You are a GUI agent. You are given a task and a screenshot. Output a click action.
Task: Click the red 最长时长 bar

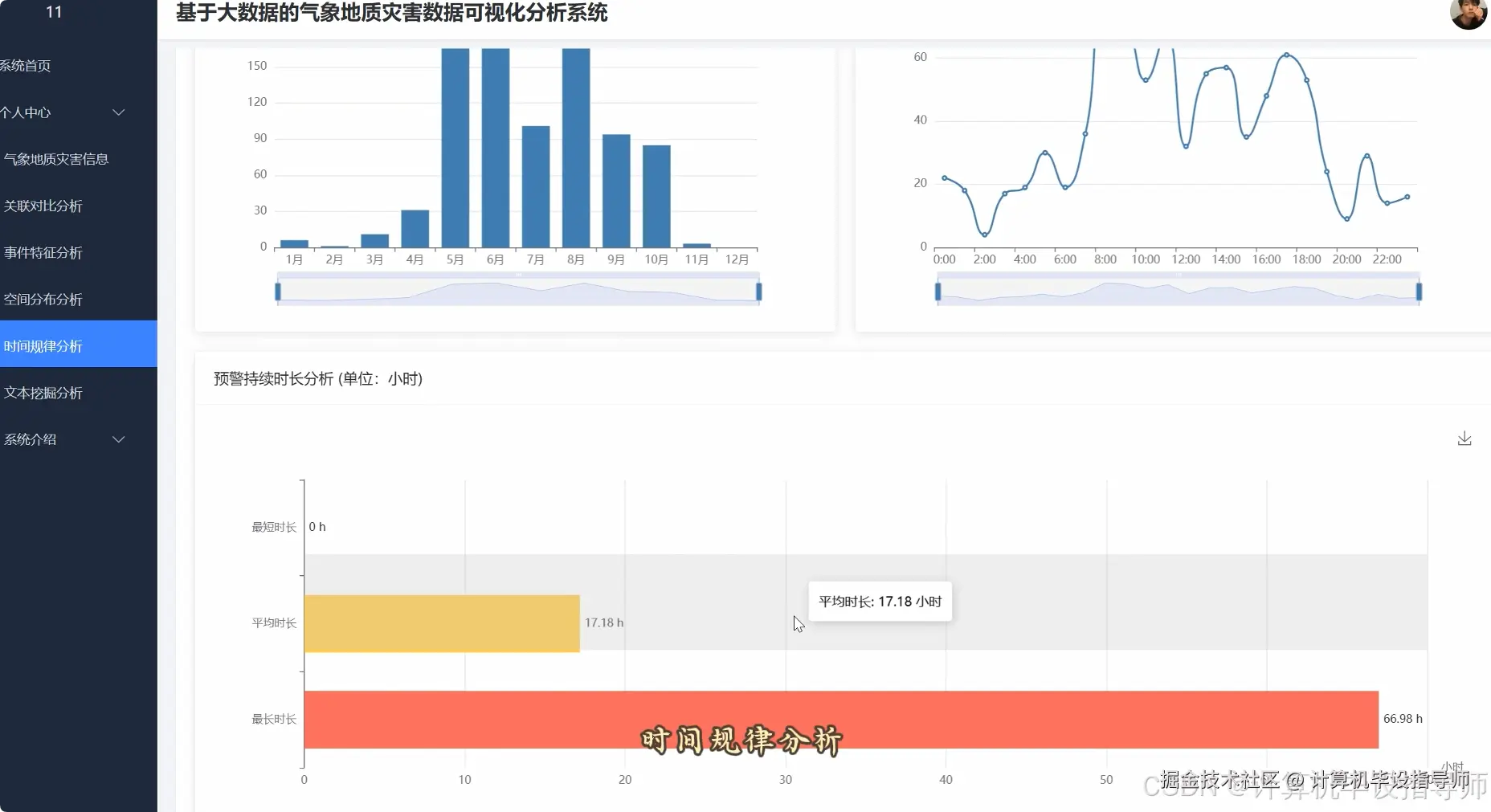click(x=841, y=720)
